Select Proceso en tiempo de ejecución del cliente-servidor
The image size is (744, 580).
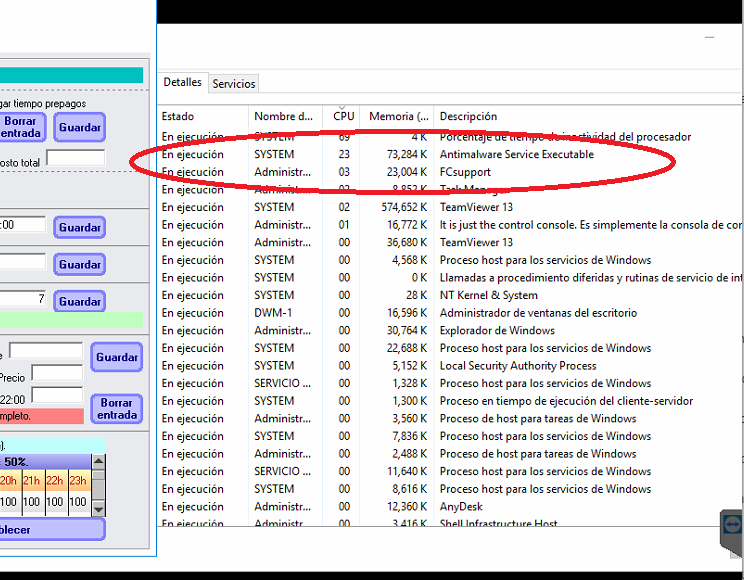click(450, 401)
